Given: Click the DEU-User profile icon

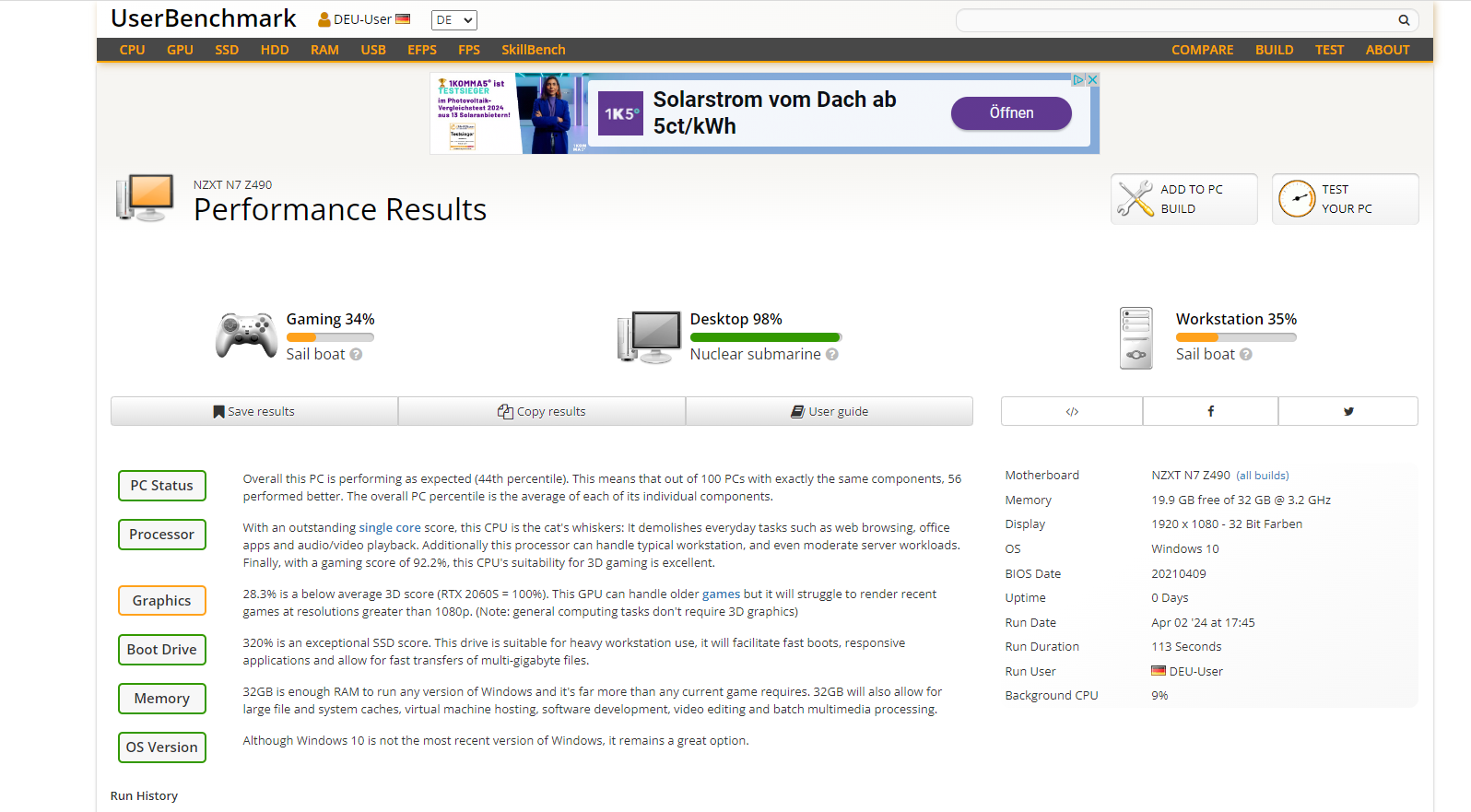Looking at the screenshot, I should (324, 19).
